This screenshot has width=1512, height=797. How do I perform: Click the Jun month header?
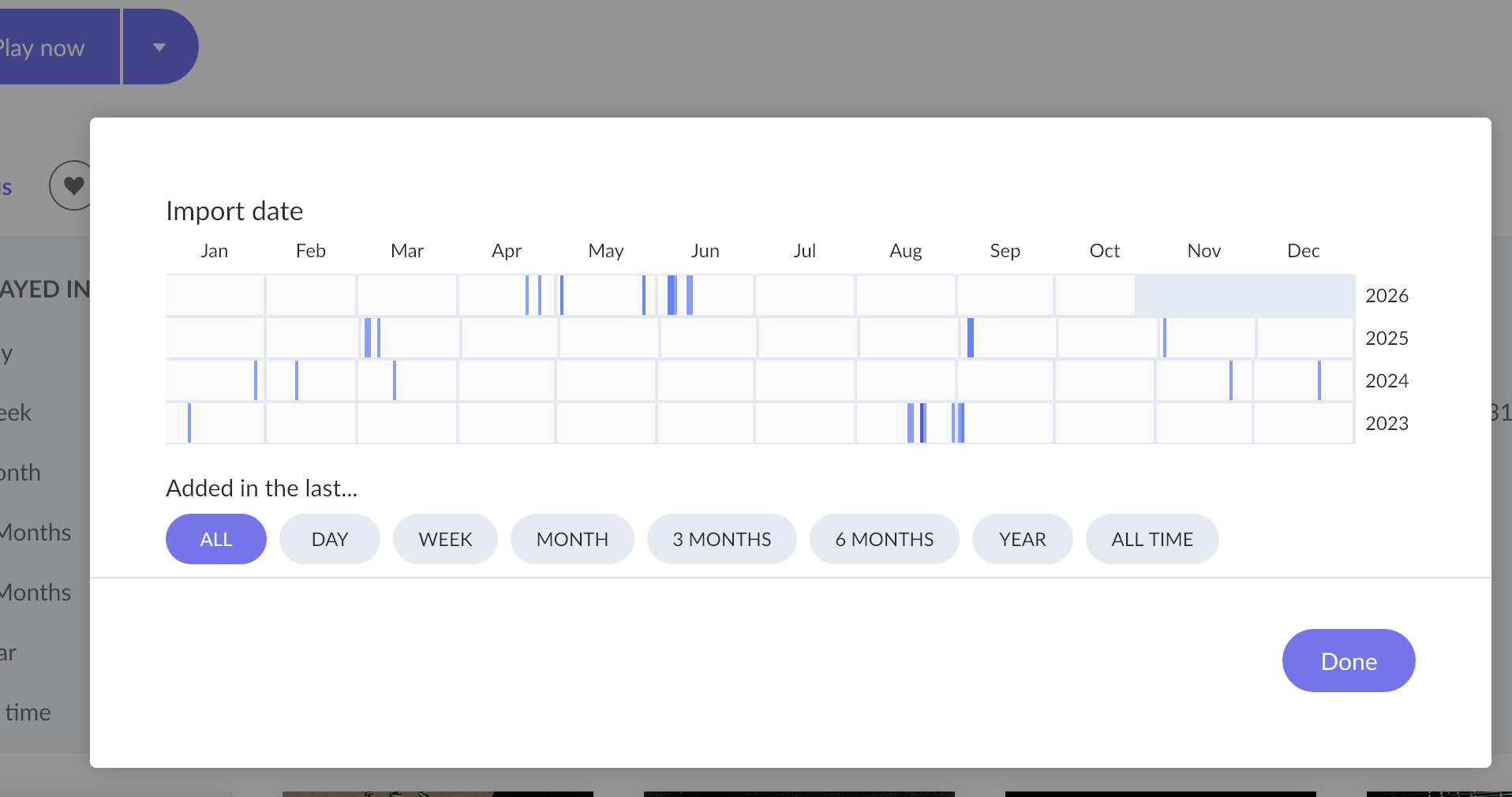[x=705, y=251]
